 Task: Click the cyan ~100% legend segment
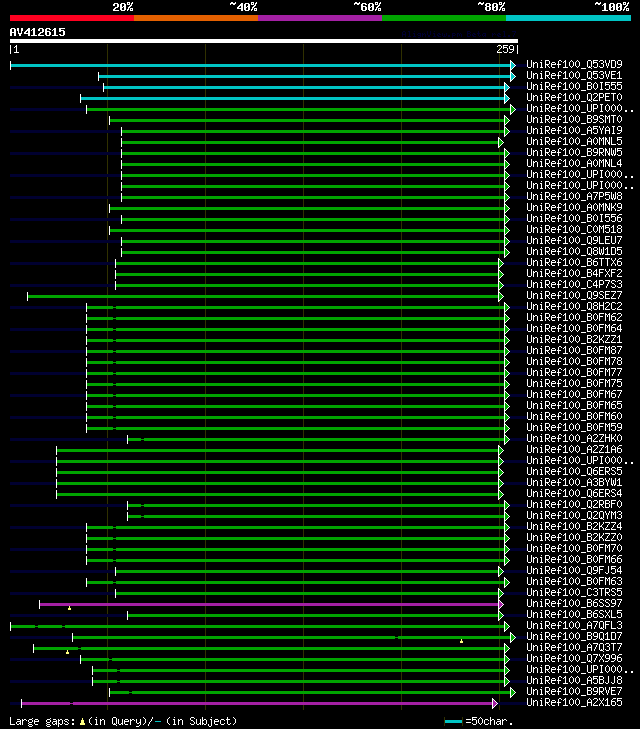pyautogui.click(x=568, y=18)
